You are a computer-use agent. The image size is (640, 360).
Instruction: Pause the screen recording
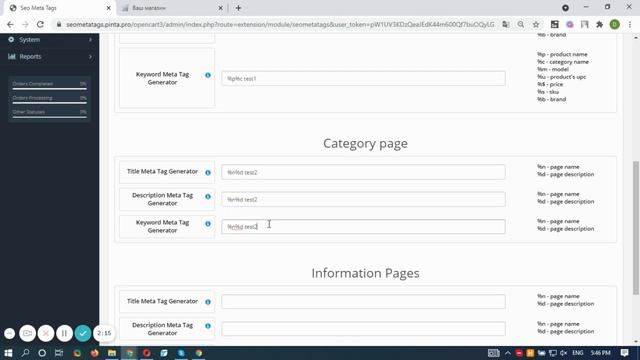64,333
